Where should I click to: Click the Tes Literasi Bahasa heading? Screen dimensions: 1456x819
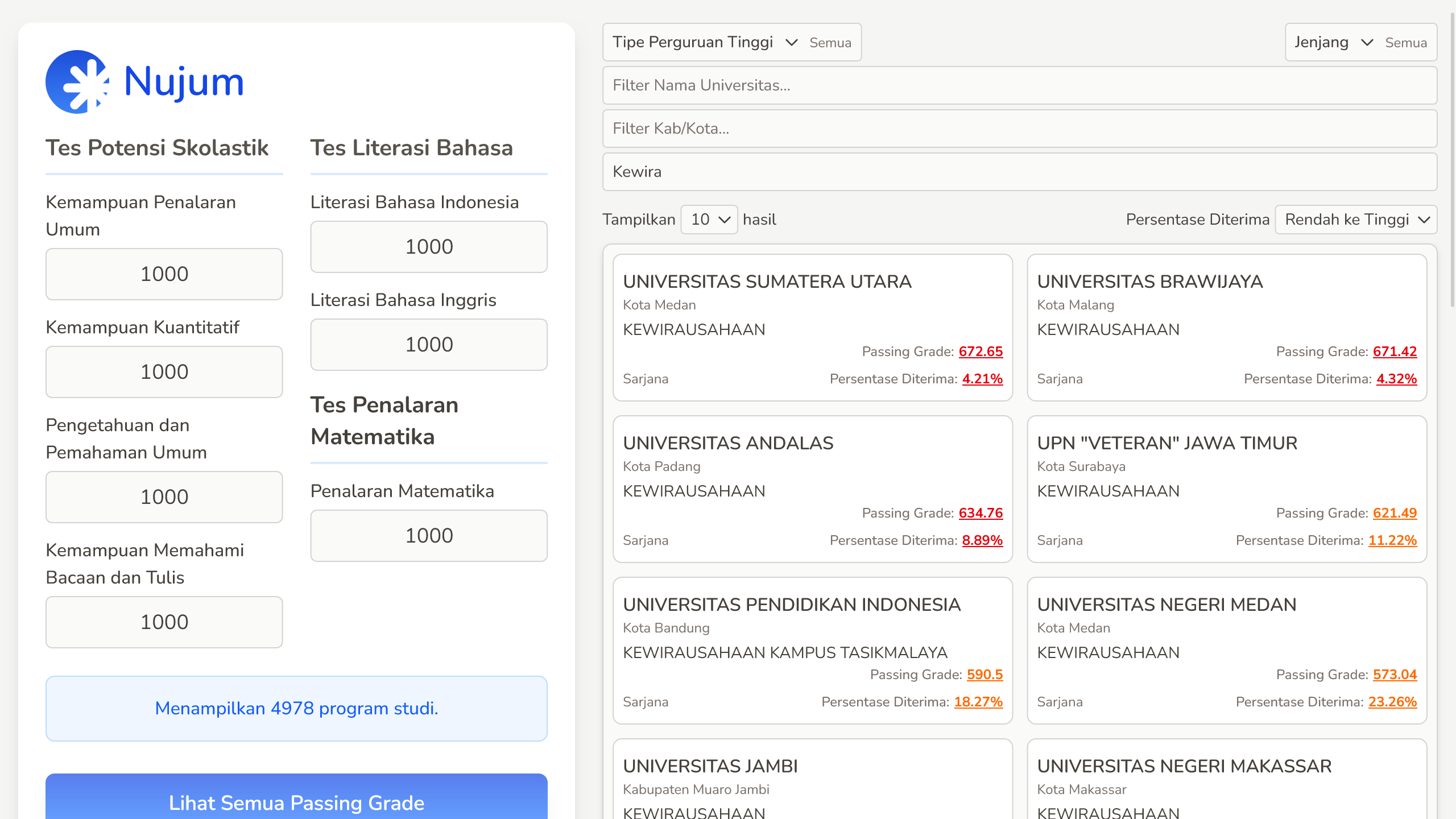(x=412, y=148)
